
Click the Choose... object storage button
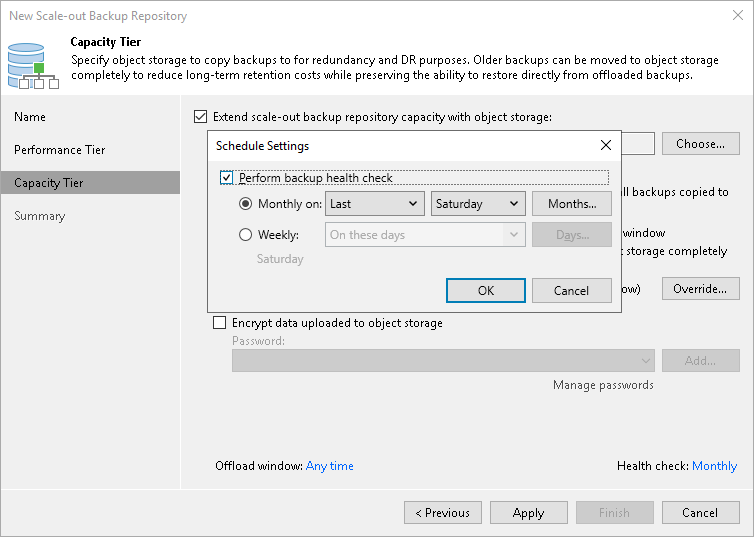(x=700, y=144)
